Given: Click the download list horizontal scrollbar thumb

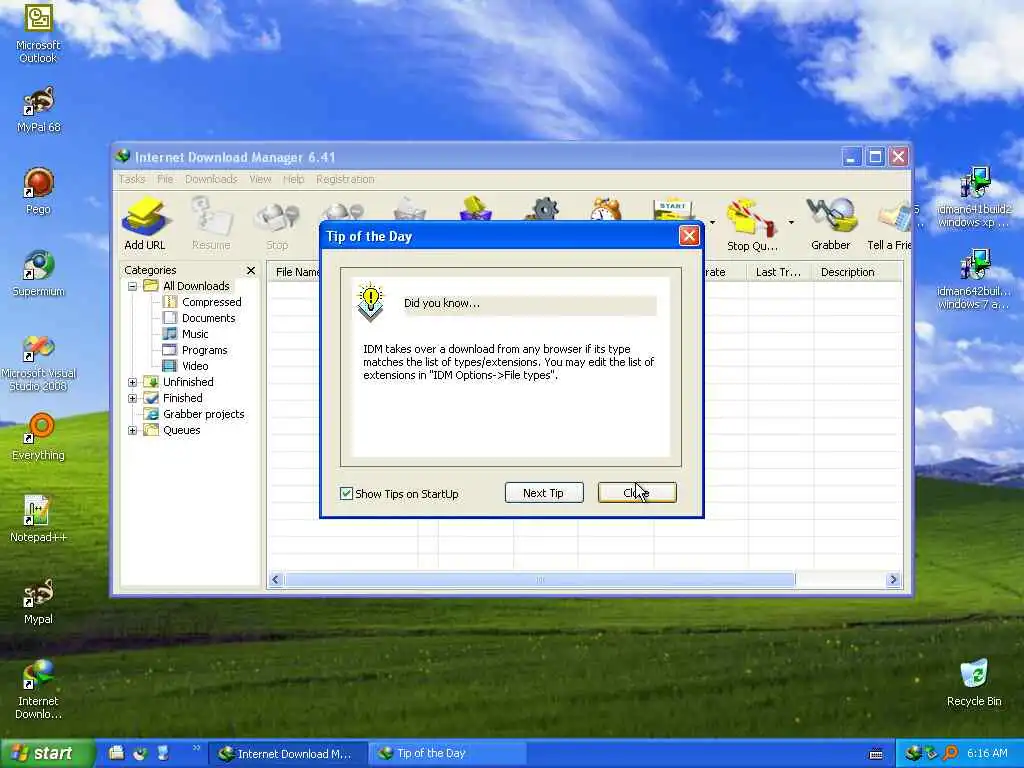Looking at the screenshot, I should point(539,579).
